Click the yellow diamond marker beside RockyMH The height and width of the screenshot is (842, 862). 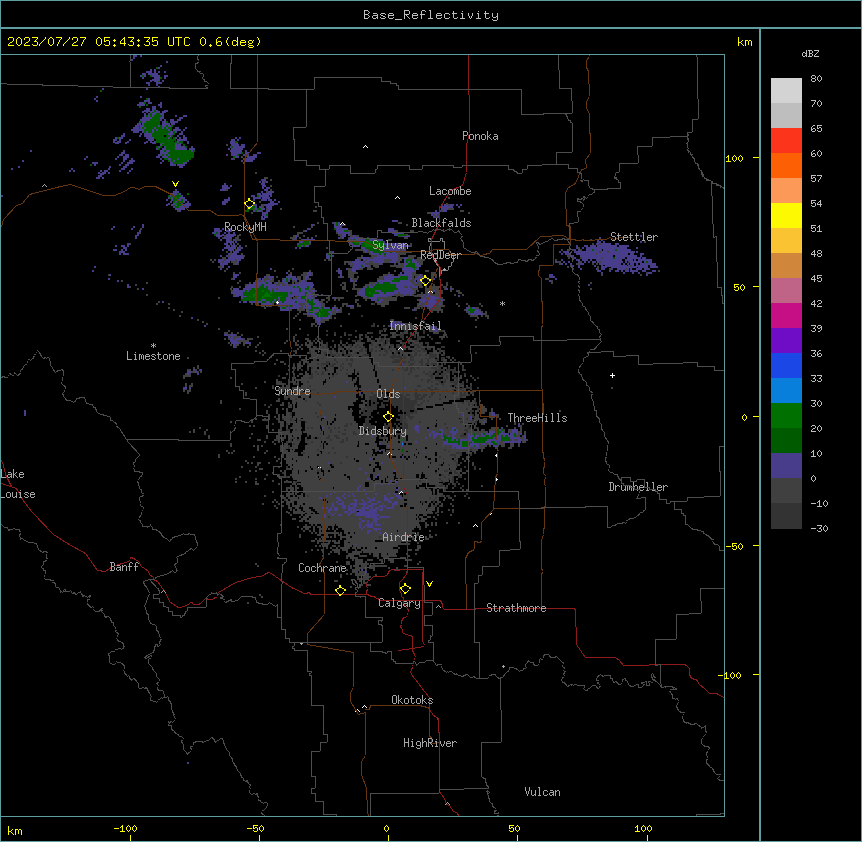tap(250, 204)
